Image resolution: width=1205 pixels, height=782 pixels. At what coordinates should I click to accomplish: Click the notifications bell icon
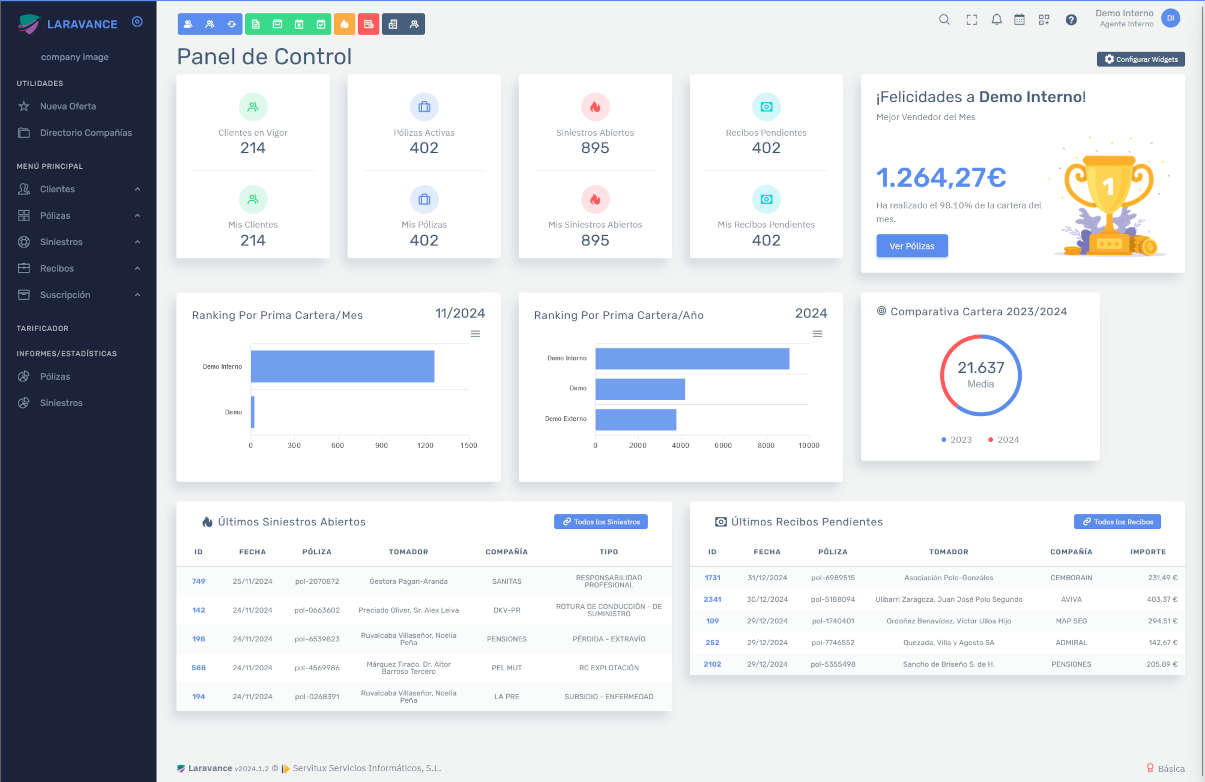[996, 19]
